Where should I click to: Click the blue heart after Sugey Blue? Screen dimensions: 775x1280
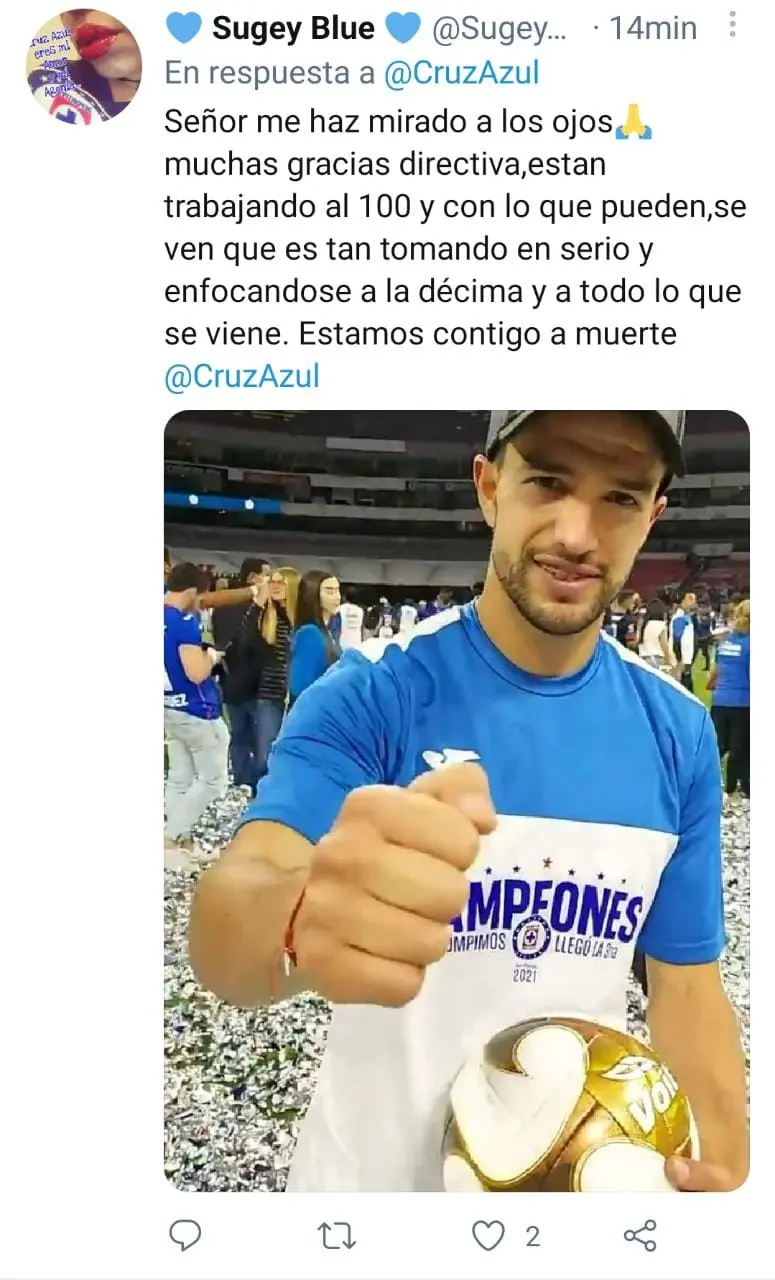(x=402, y=28)
